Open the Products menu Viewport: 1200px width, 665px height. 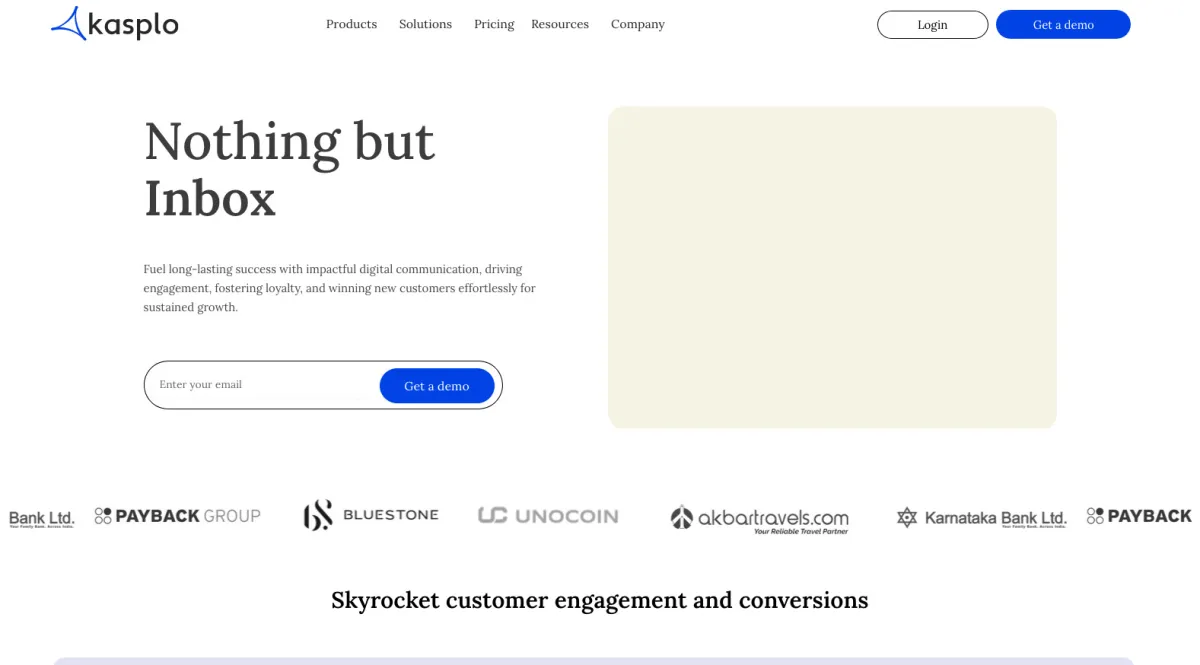(351, 24)
